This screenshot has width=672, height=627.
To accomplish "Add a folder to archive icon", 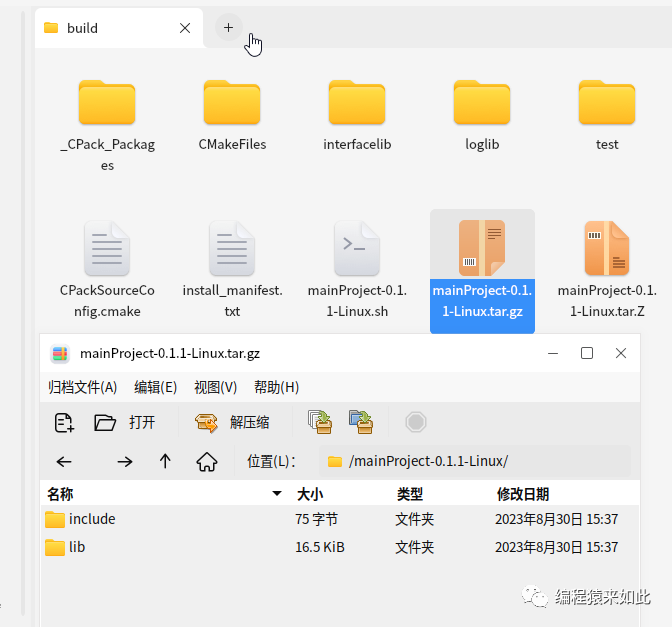I will coord(361,422).
